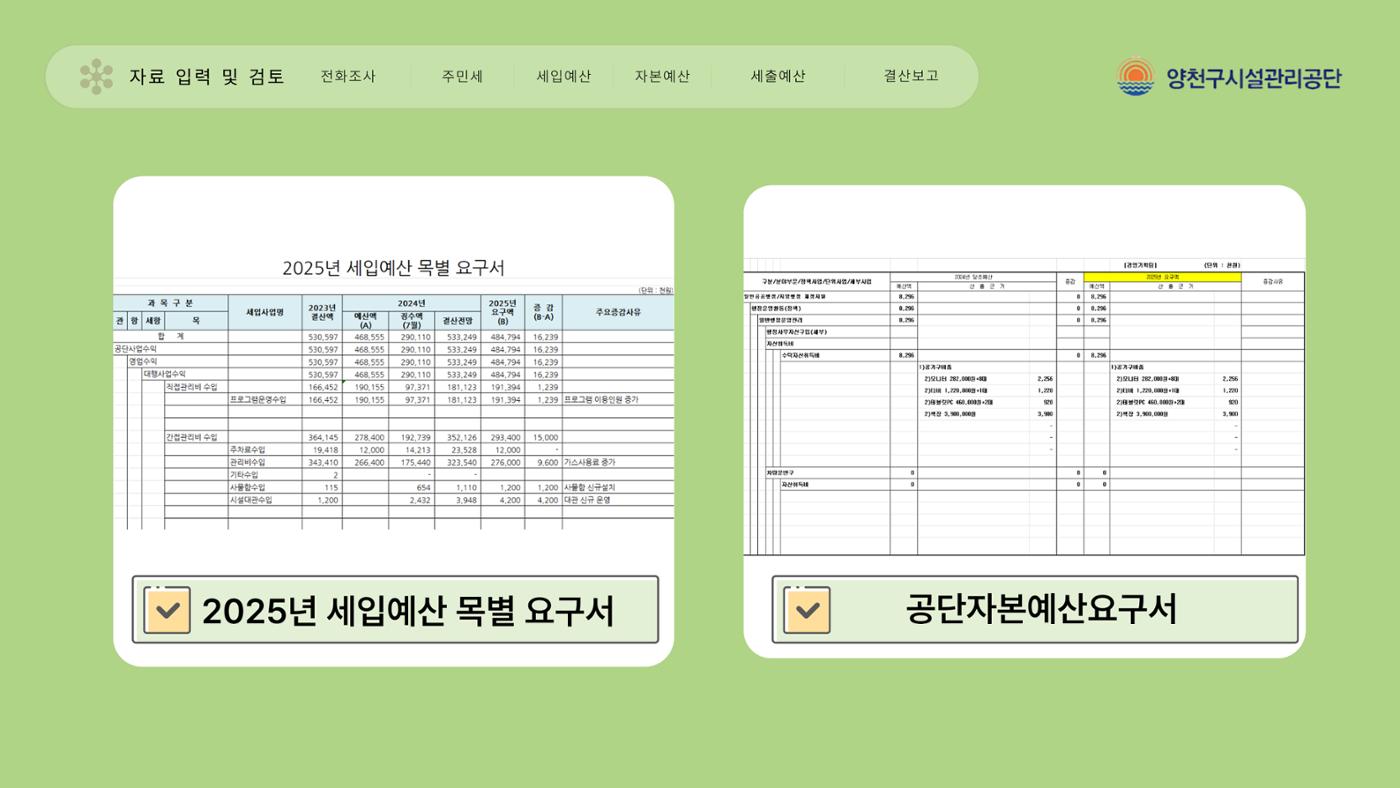The image size is (1400, 788).
Task: Click the flower icon beside 자료 입력 및 검토
Action: coord(96,76)
